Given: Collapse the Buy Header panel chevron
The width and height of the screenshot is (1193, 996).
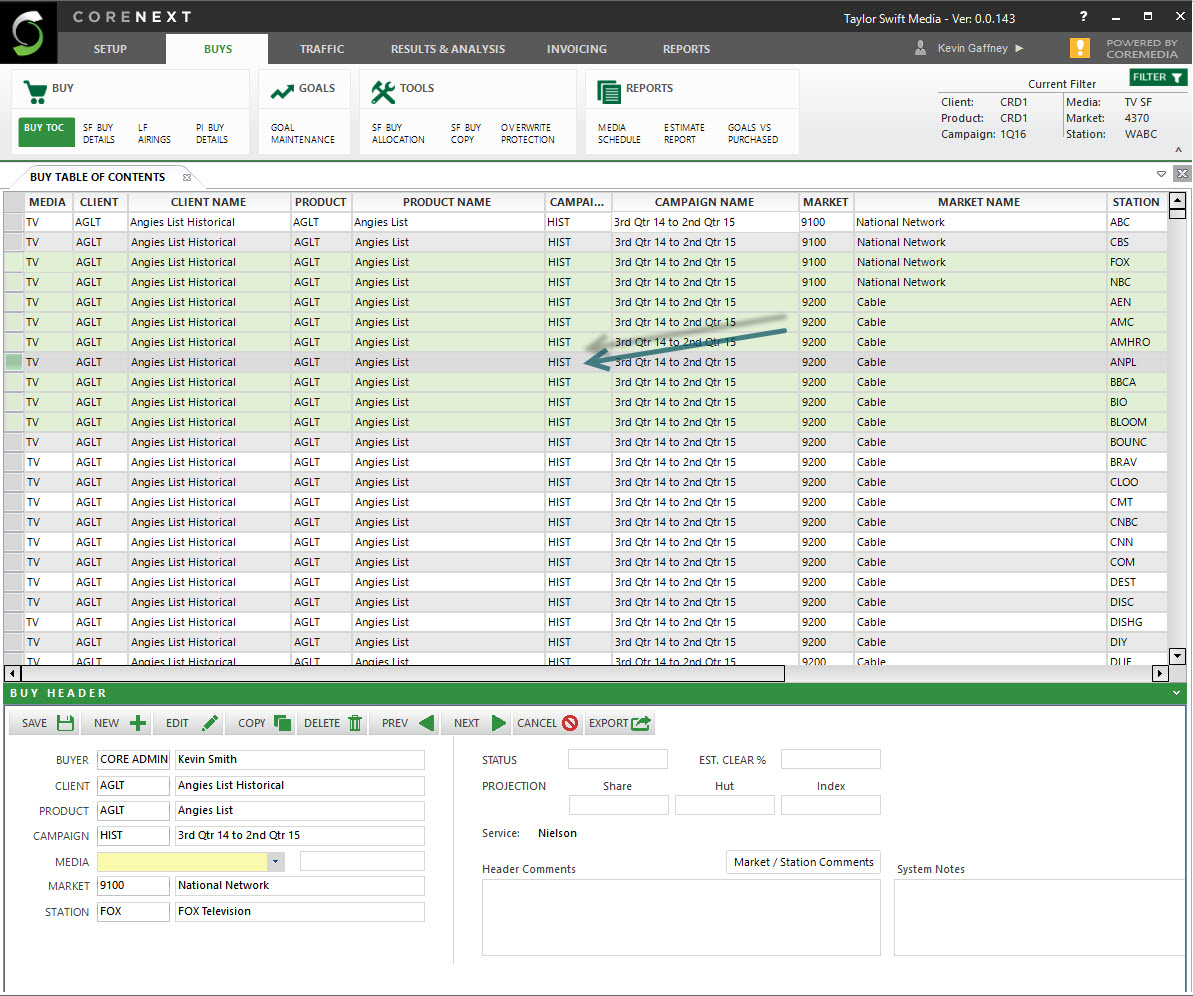Looking at the screenshot, I should pos(1176,693).
